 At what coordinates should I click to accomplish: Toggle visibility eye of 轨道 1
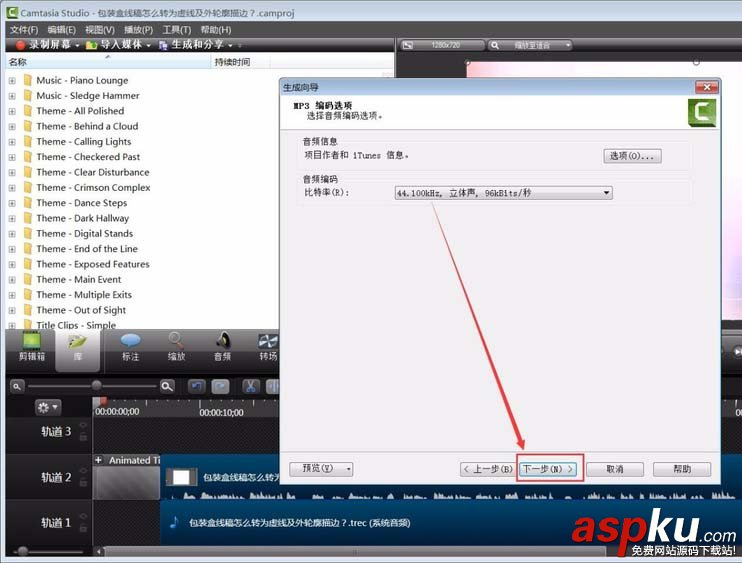coord(83,516)
